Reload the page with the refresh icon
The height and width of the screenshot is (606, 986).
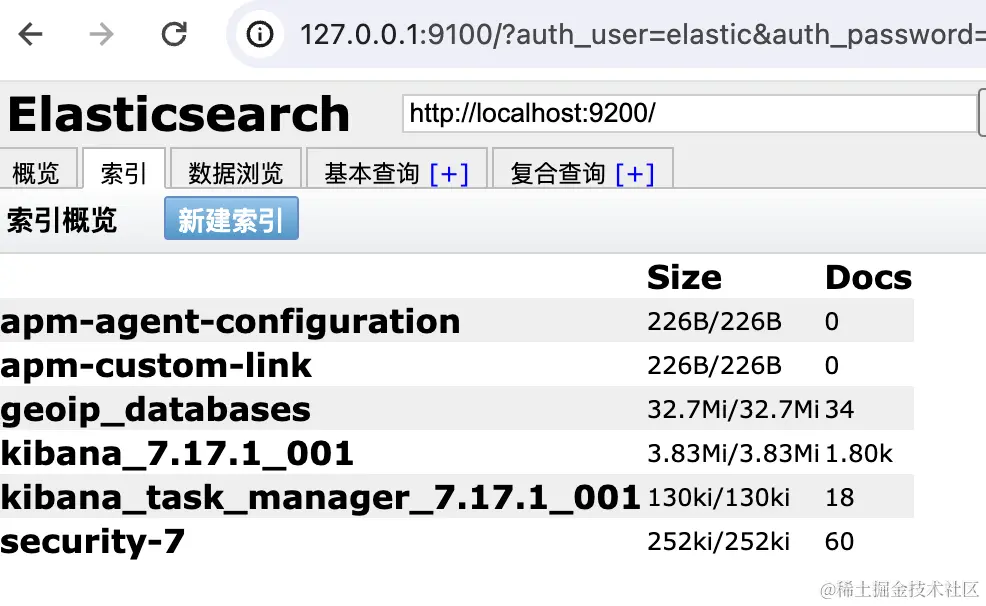pos(174,34)
